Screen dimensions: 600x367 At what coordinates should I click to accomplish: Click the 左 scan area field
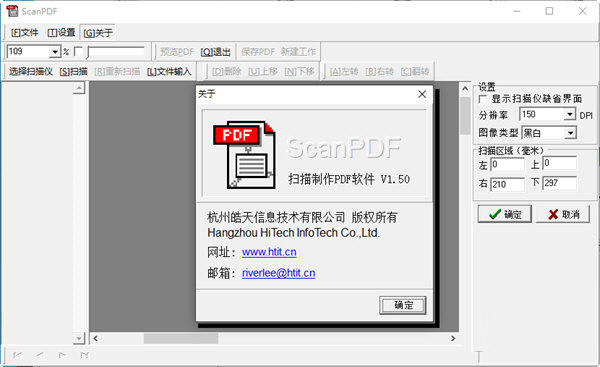(507, 165)
